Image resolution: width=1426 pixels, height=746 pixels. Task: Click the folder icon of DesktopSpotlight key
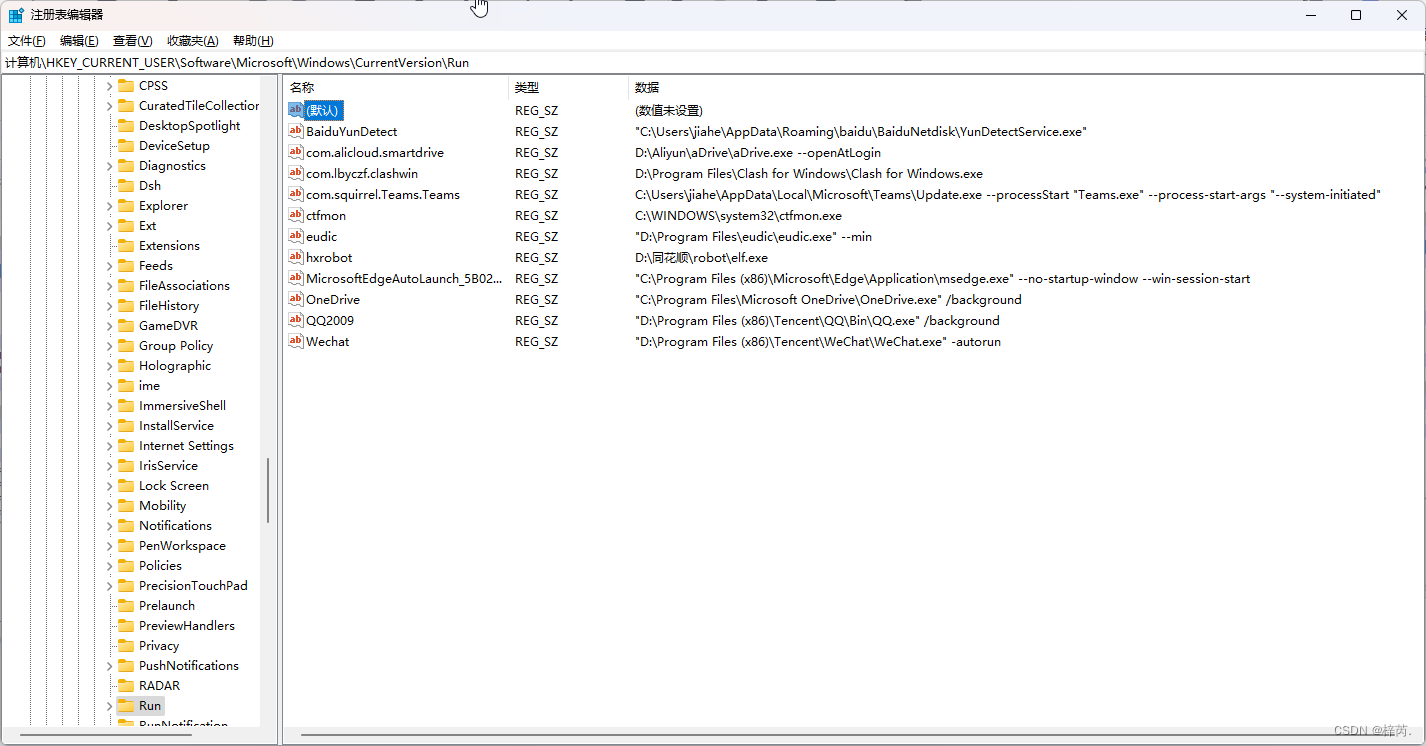[x=126, y=125]
